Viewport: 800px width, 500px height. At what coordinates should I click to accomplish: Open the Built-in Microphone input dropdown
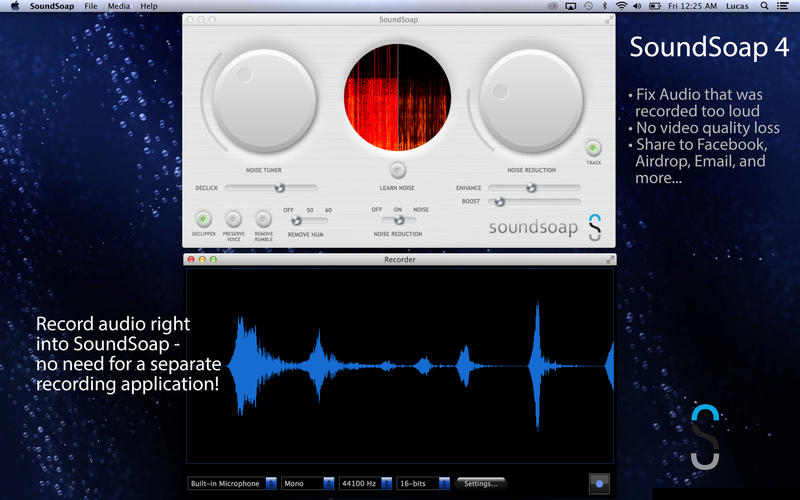click(x=232, y=483)
